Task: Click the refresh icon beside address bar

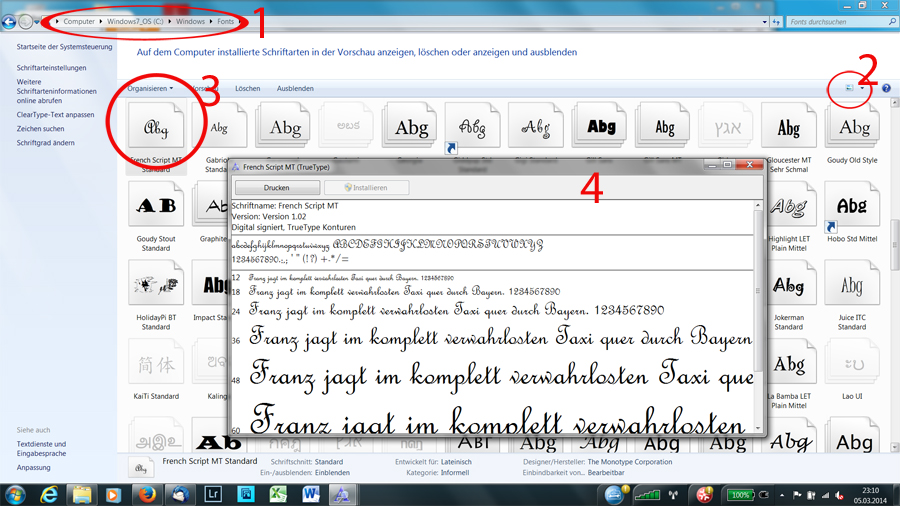Action: (777, 22)
